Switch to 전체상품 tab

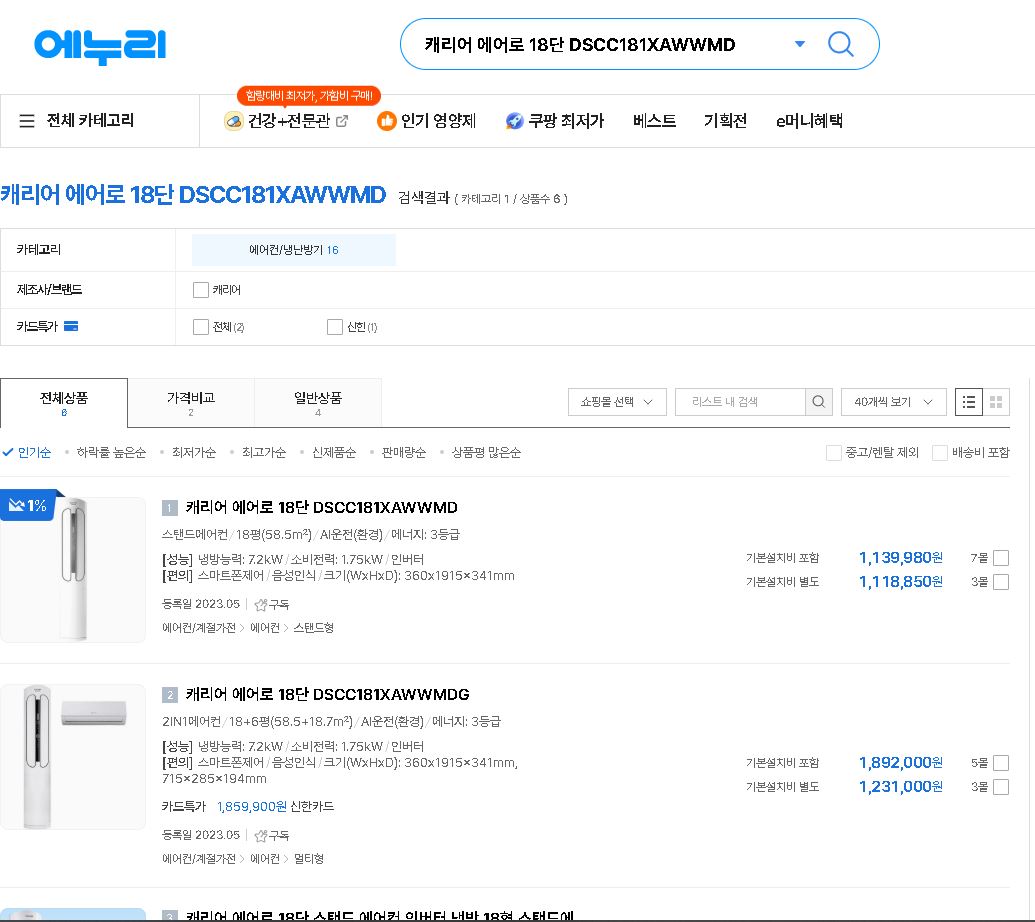click(x=64, y=403)
